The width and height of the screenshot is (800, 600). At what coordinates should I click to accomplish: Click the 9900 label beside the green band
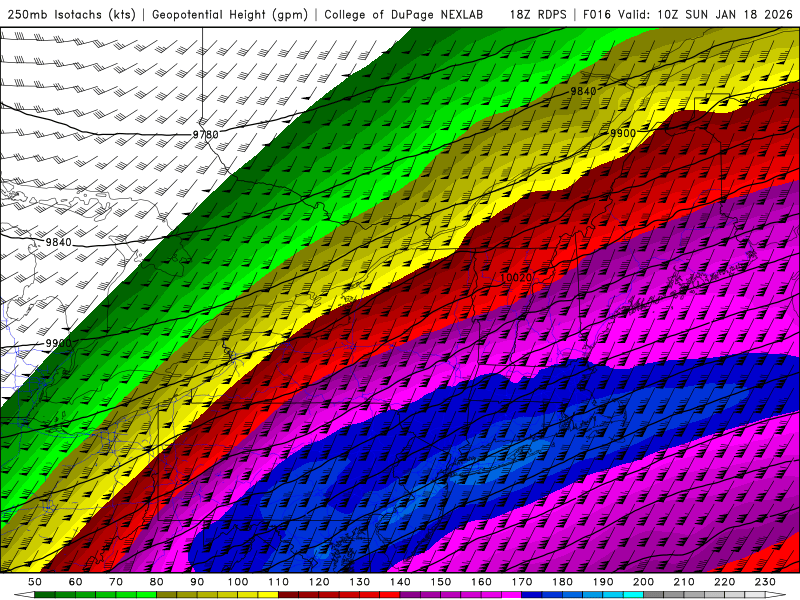coord(59,343)
